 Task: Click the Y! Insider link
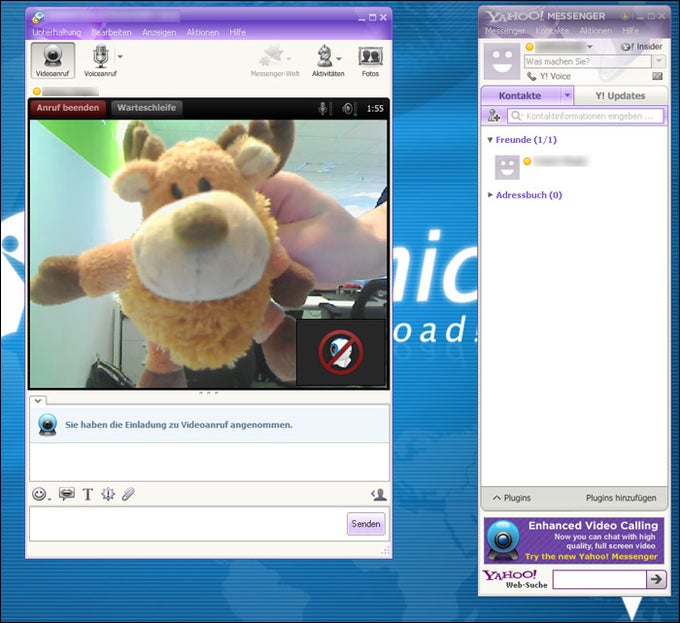pos(641,46)
